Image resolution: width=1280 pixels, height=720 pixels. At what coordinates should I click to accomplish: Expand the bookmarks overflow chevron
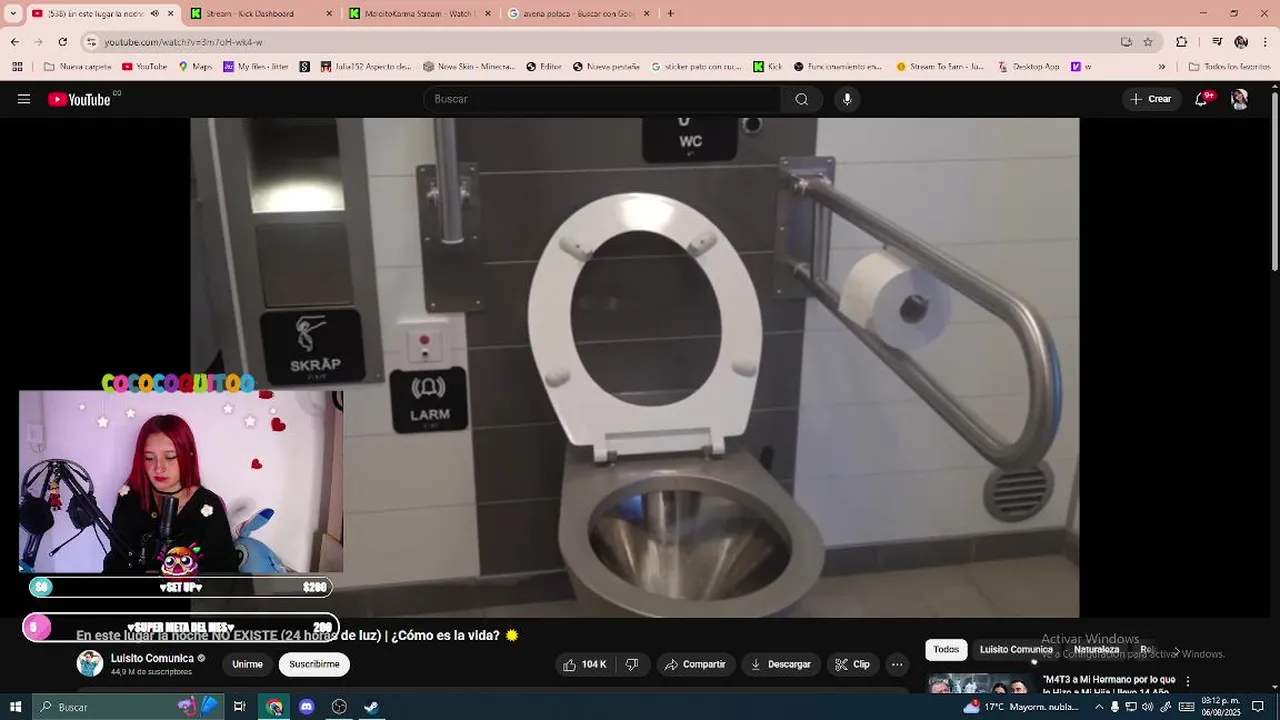tap(1161, 67)
